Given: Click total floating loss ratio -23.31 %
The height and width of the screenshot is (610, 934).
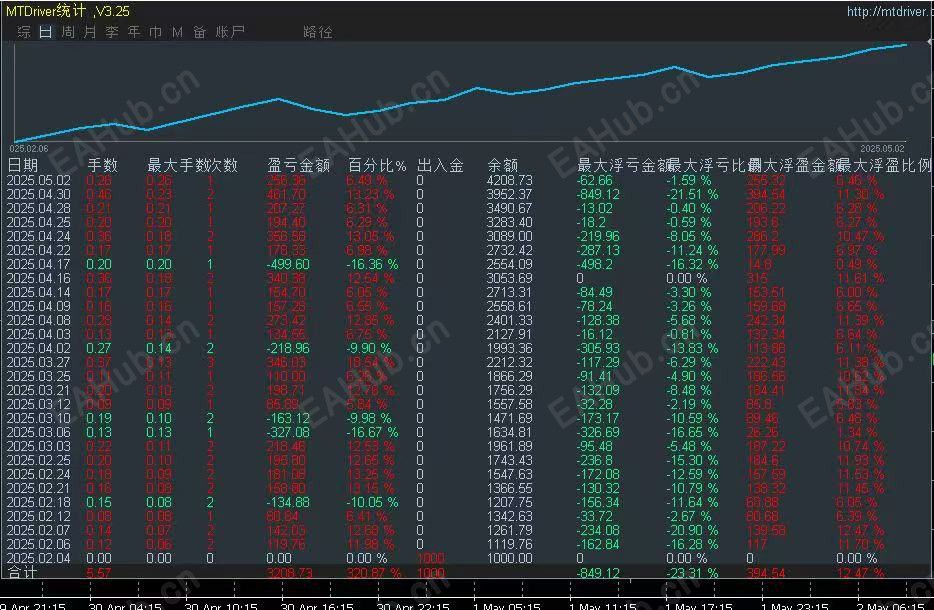Looking at the screenshot, I should pyautogui.click(x=692, y=572).
